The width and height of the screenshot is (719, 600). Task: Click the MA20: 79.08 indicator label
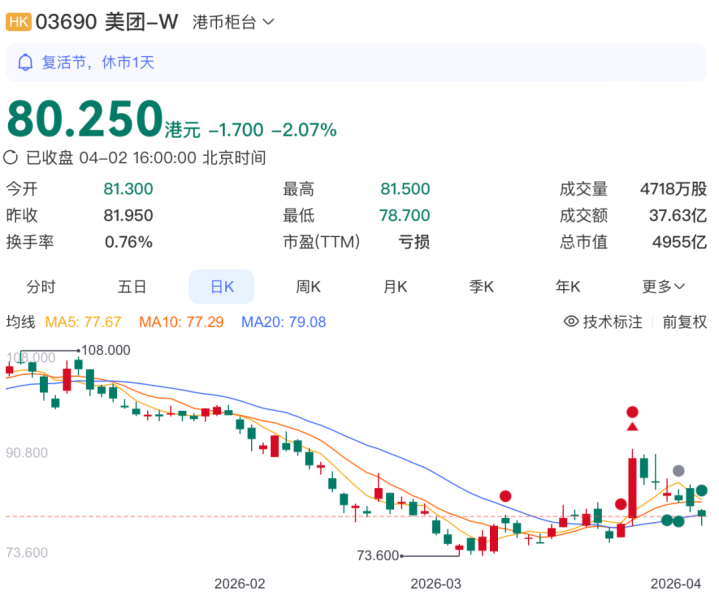point(283,322)
